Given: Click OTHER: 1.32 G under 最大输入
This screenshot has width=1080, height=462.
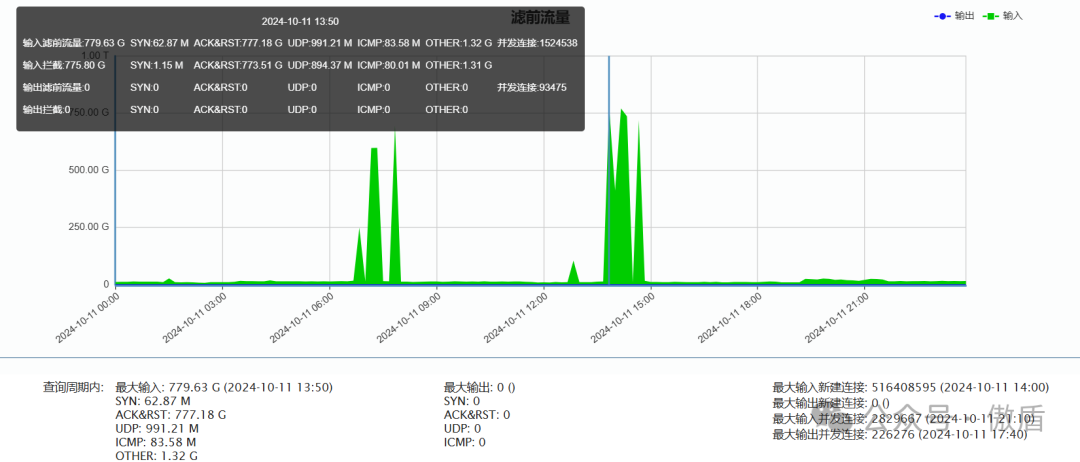Looking at the screenshot, I should pos(157,456).
